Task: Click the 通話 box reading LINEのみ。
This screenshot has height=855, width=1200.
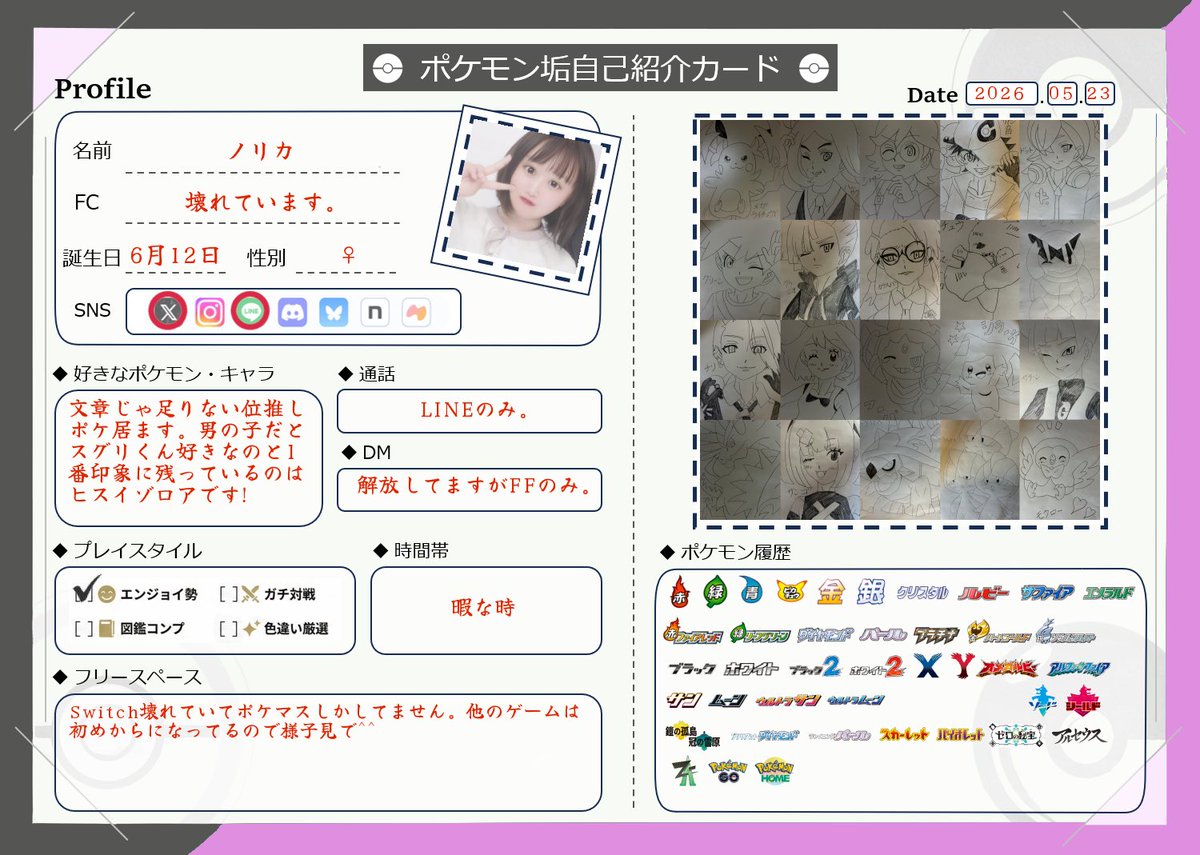Action: (x=469, y=411)
